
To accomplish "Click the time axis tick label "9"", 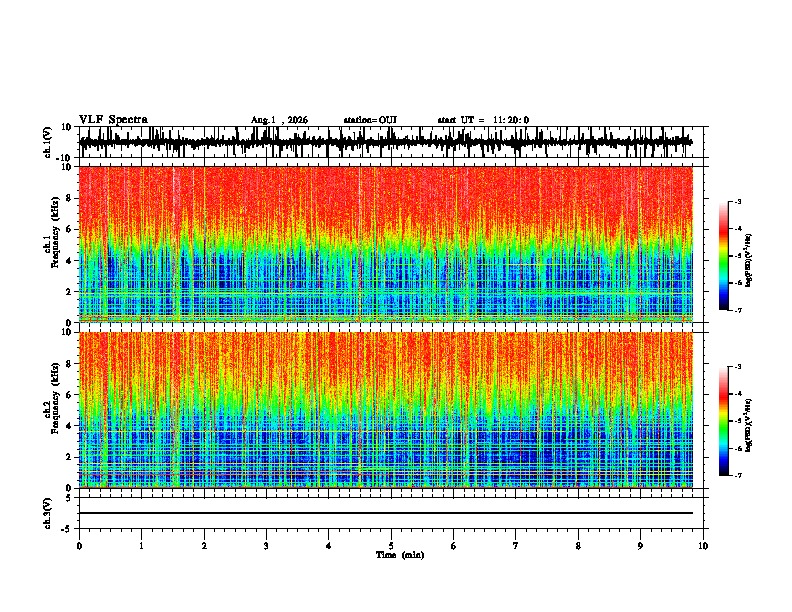I will (x=640, y=546).
